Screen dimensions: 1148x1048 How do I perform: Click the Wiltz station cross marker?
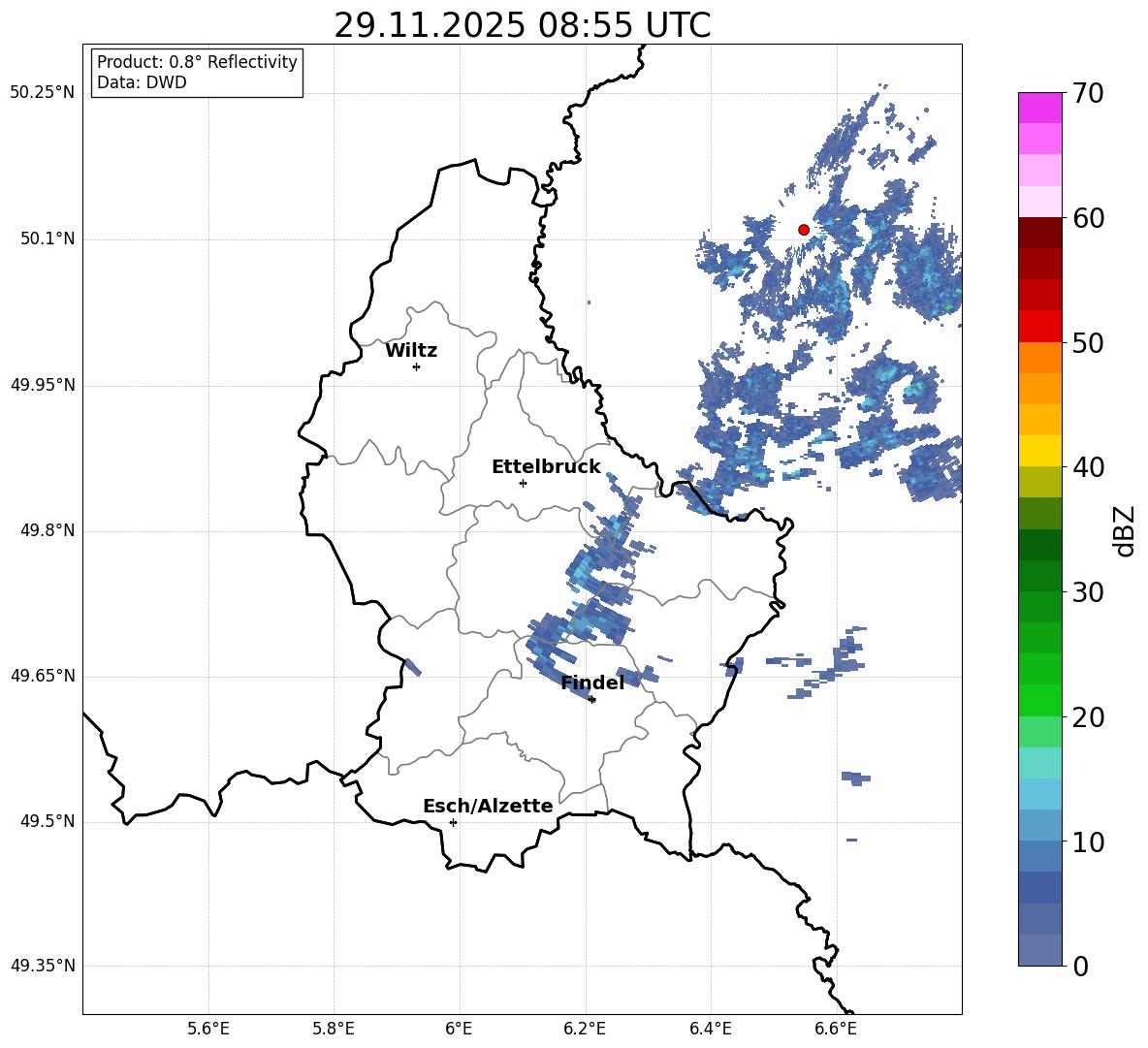tap(417, 367)
